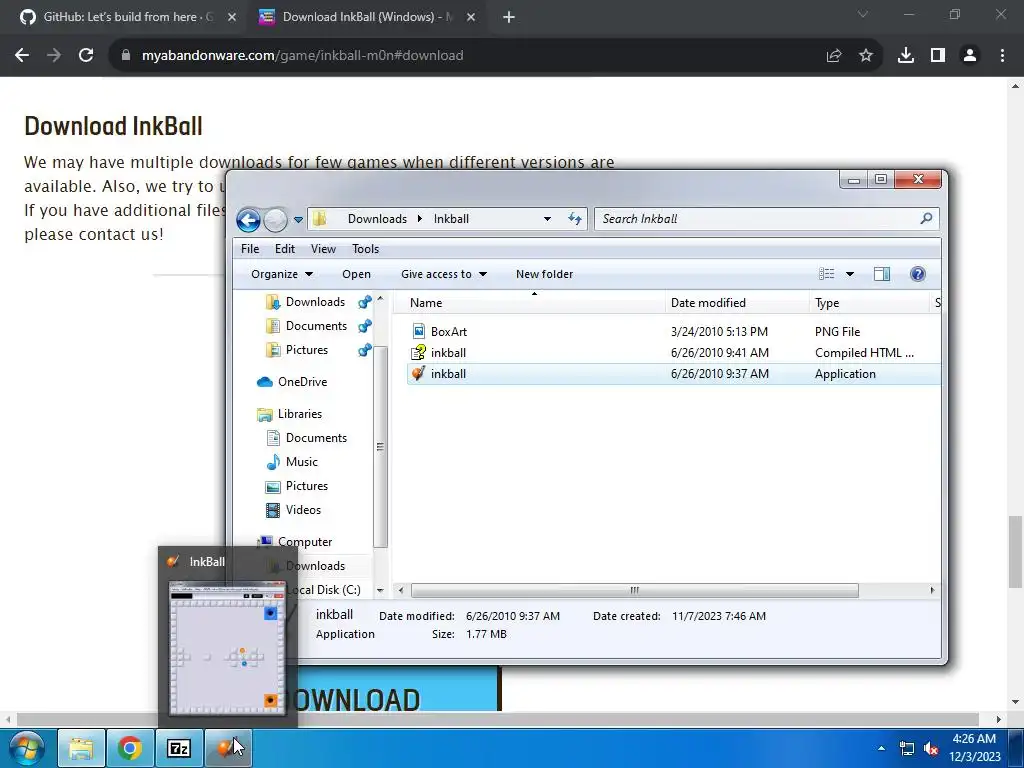Open the Chrome three-dot menu

(x=1002, y=56)
